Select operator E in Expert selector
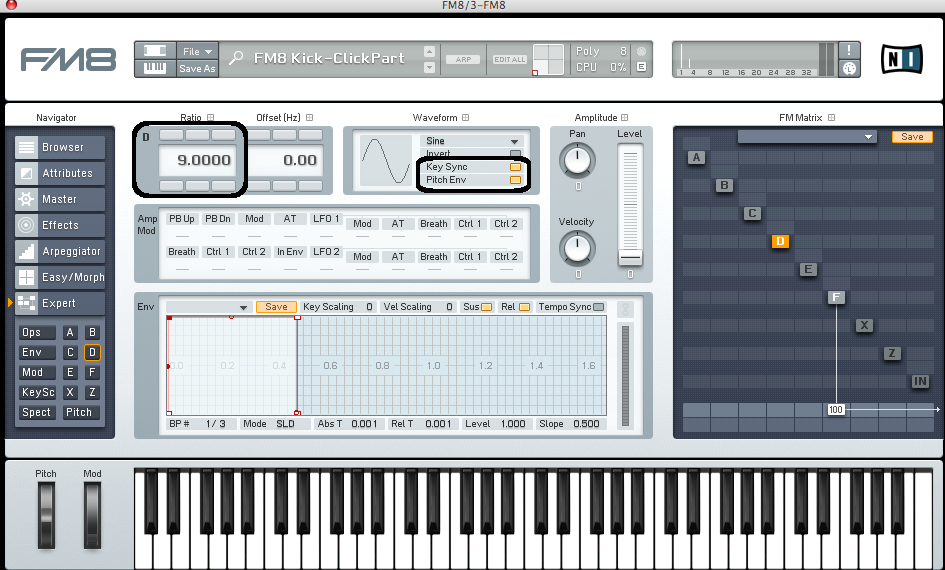Screen dimensions: 945x570 [x=70, y=372]
